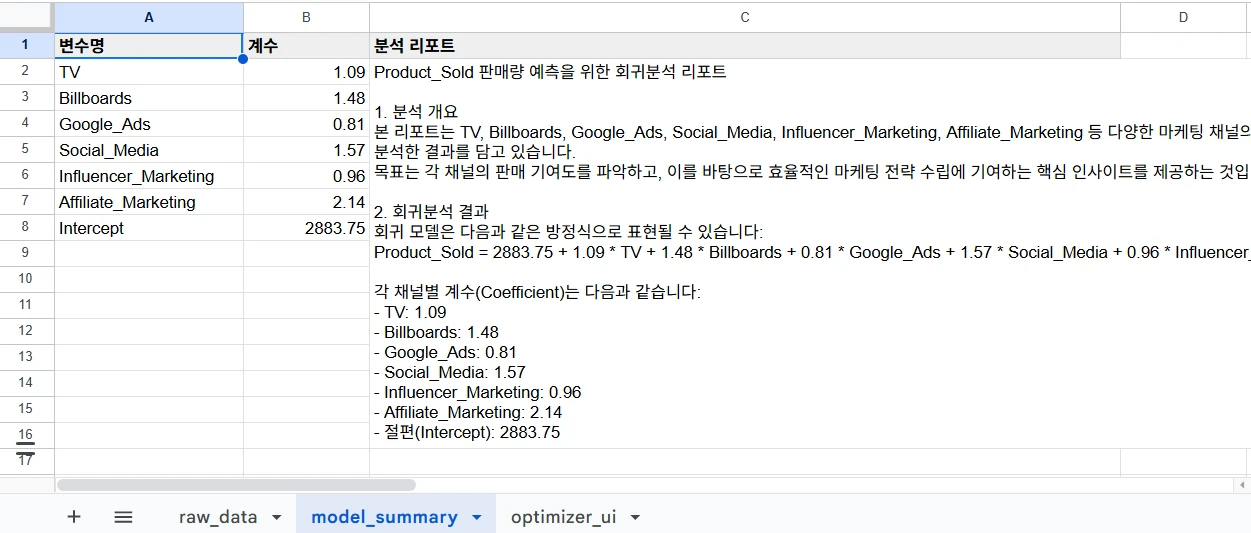The image size is (1251, 533).
Task: Switch to the raw_data sheet tab
Action: (x=217, y=517)
